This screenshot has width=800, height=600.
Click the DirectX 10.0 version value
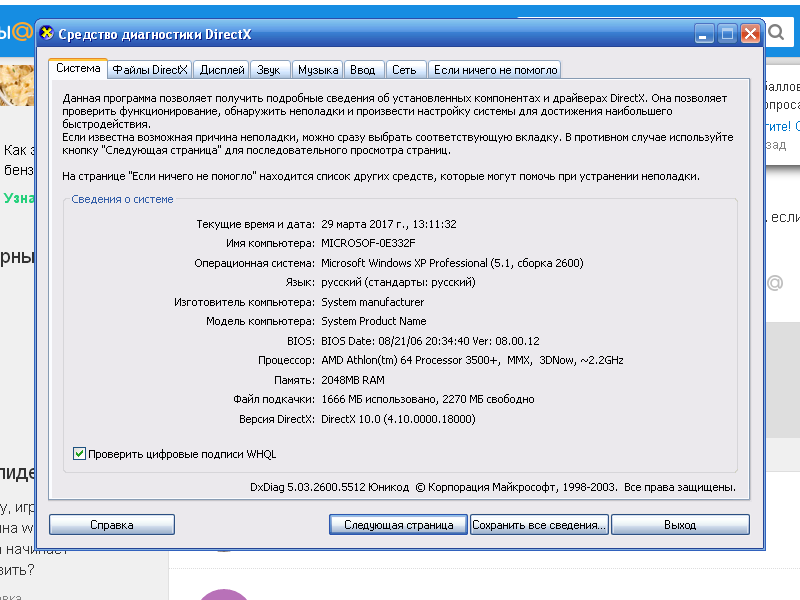coord(398,419)
